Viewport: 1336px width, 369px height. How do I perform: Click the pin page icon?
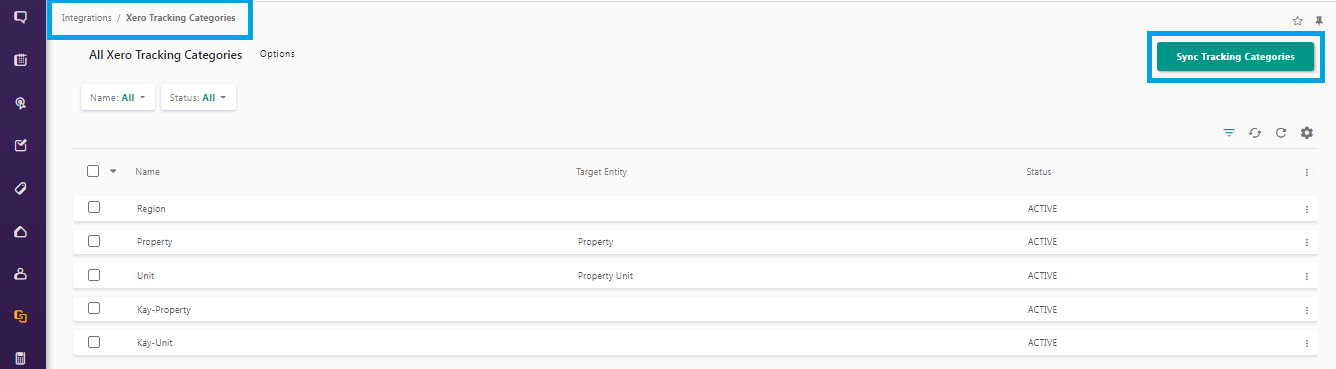[x=1318, y=20]
